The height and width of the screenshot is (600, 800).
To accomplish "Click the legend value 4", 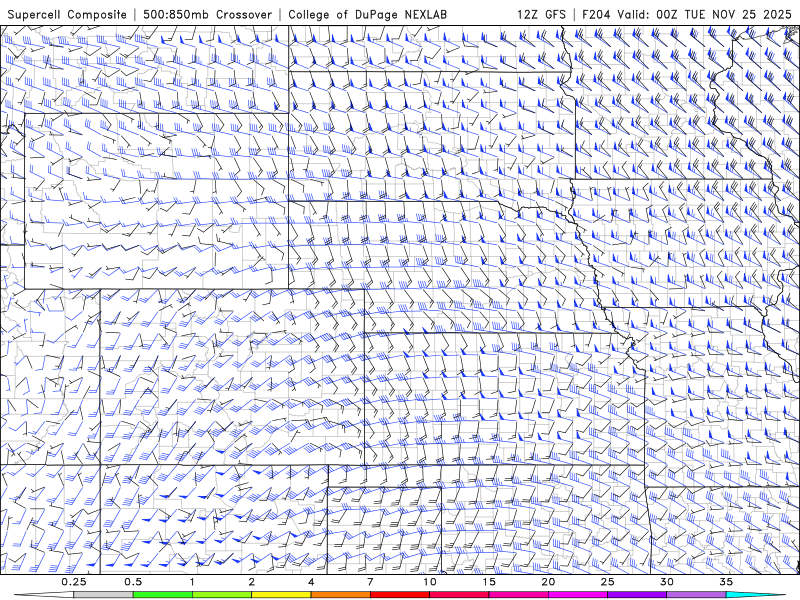I will point(311,582).
